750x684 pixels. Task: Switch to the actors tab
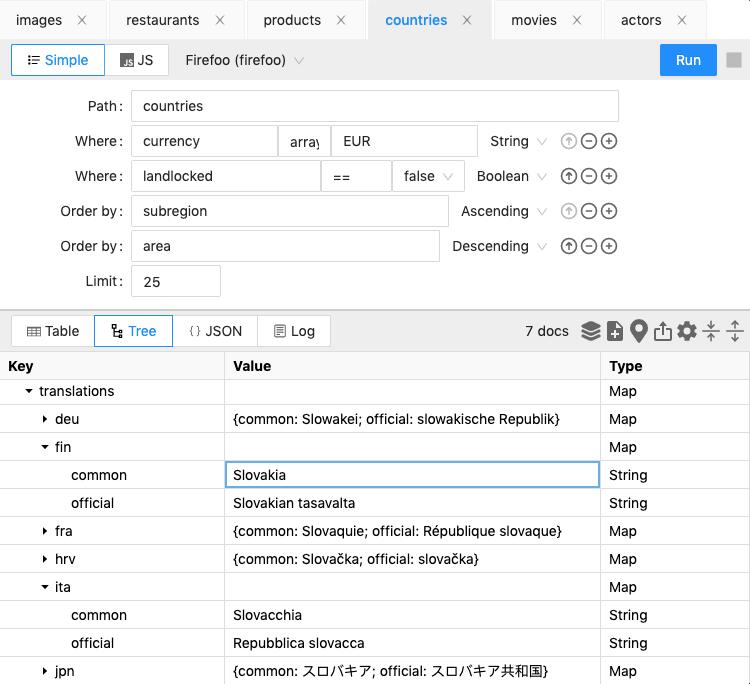(x=641, y=20)
